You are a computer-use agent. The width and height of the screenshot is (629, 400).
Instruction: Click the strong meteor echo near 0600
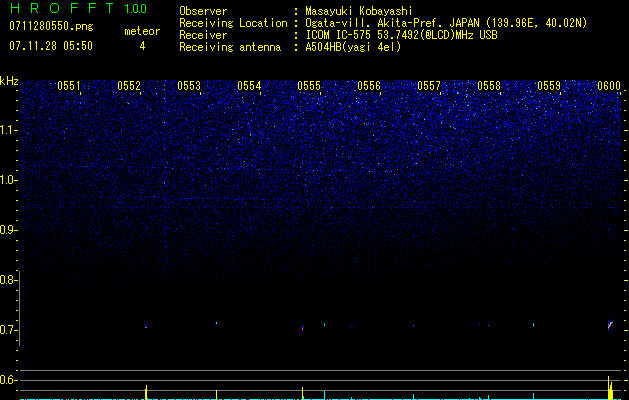point(610,324)
